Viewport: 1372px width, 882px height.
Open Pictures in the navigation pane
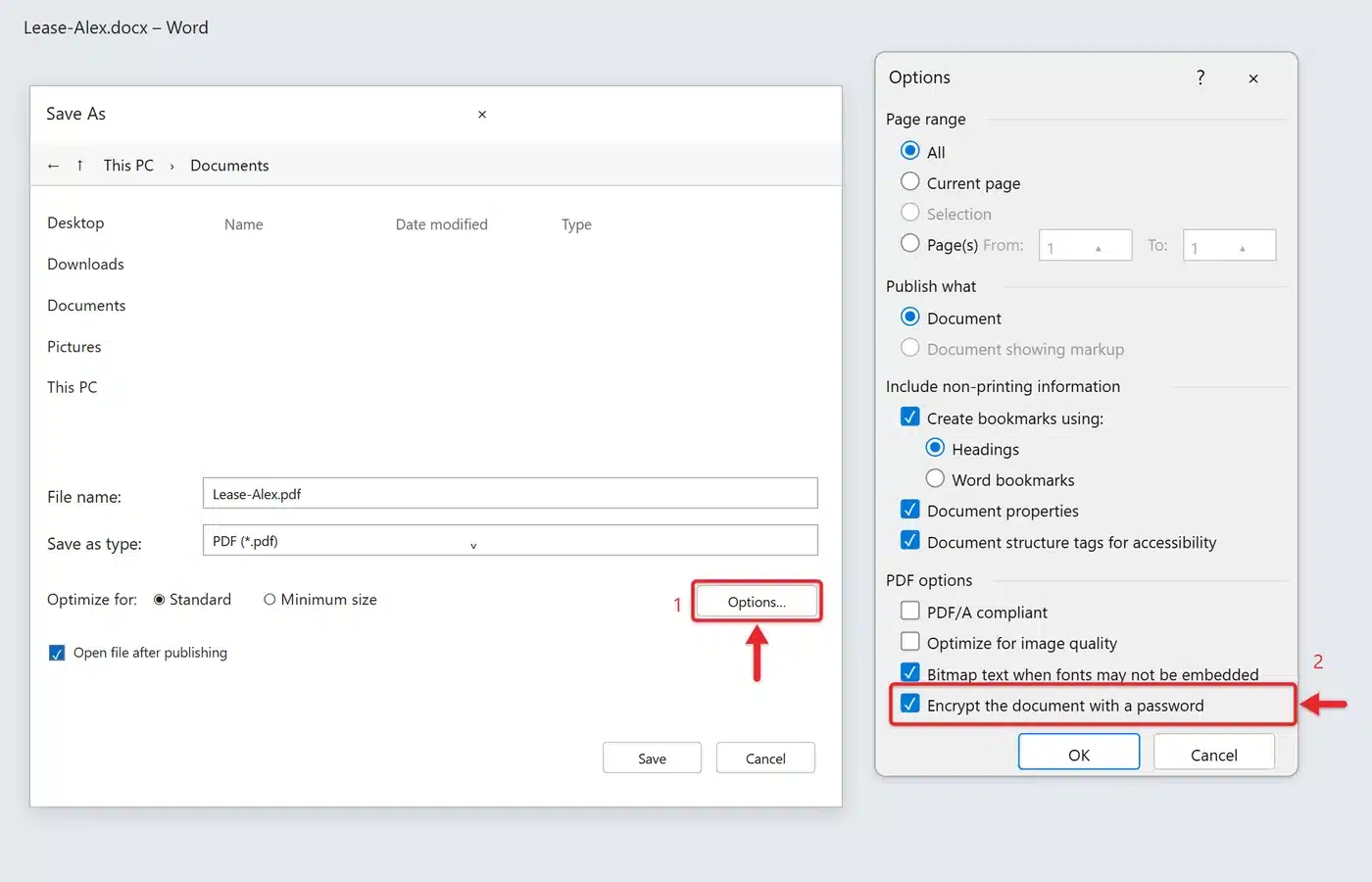click(73, 347)
